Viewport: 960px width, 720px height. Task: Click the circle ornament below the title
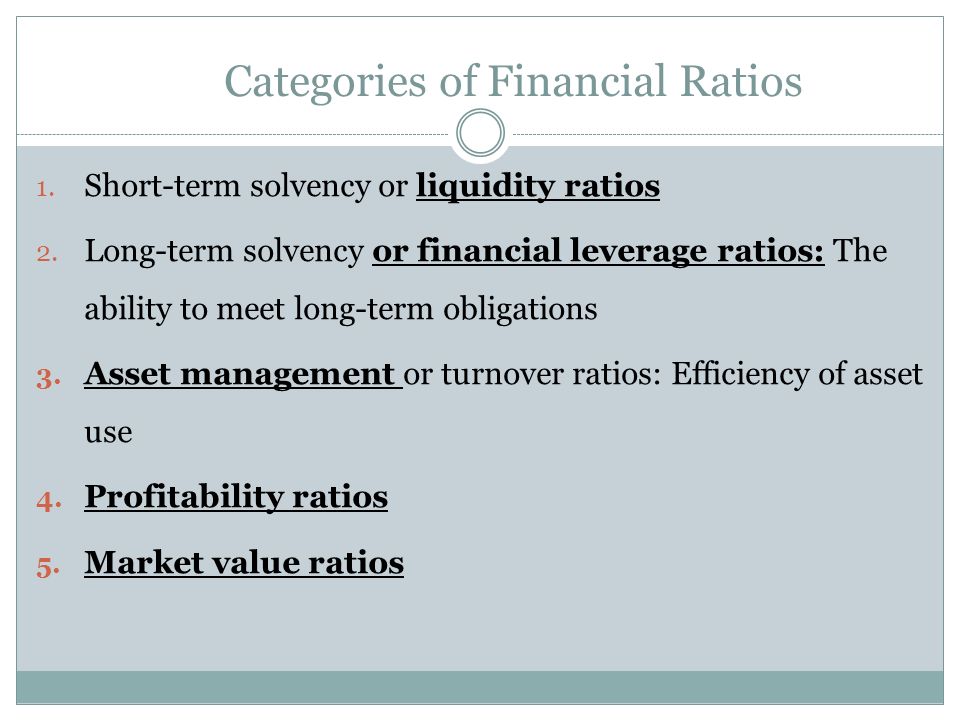(481, 133)
